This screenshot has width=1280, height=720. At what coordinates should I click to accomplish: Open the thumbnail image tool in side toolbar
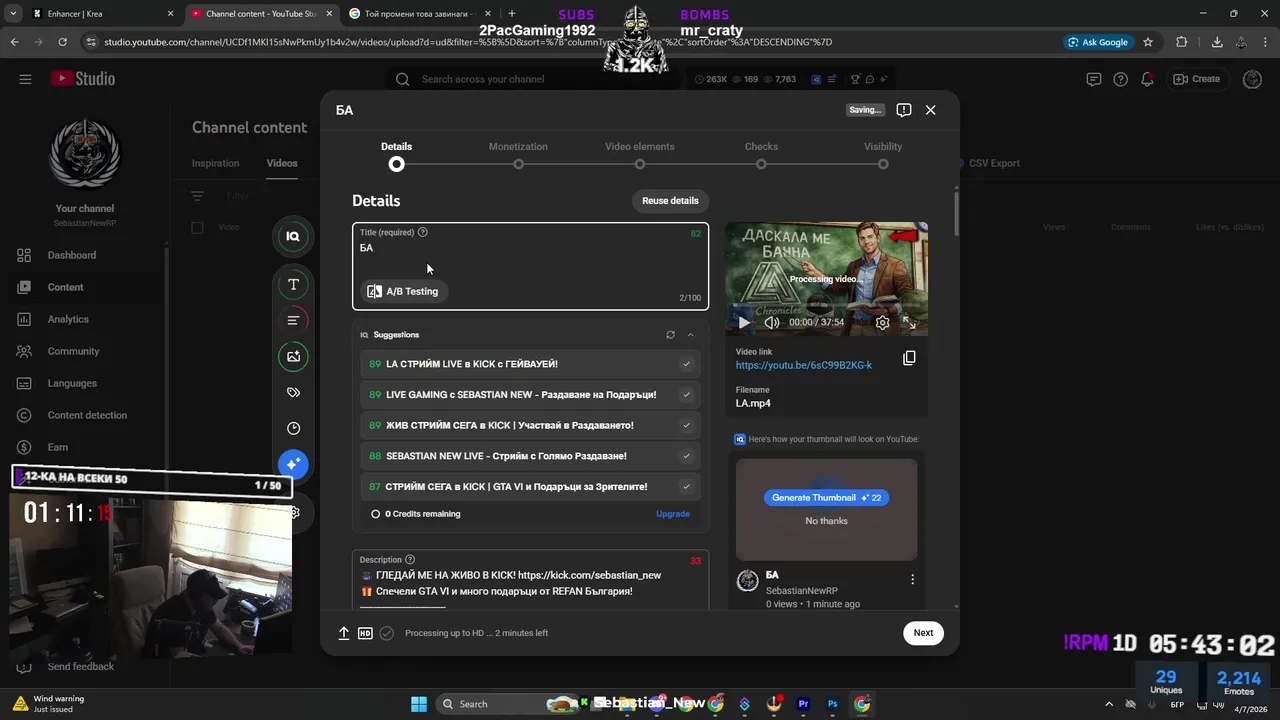(x=293, y=356)
